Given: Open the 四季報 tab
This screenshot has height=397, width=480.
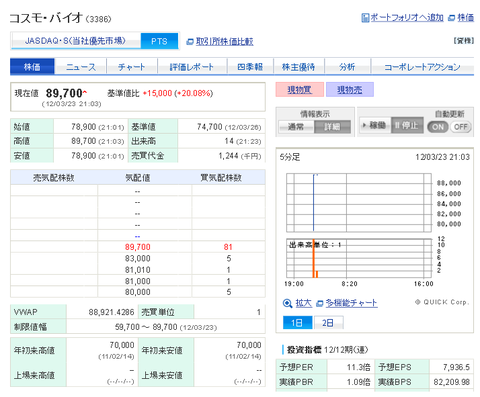Looking at the screenshot, I should click(250, 67).
